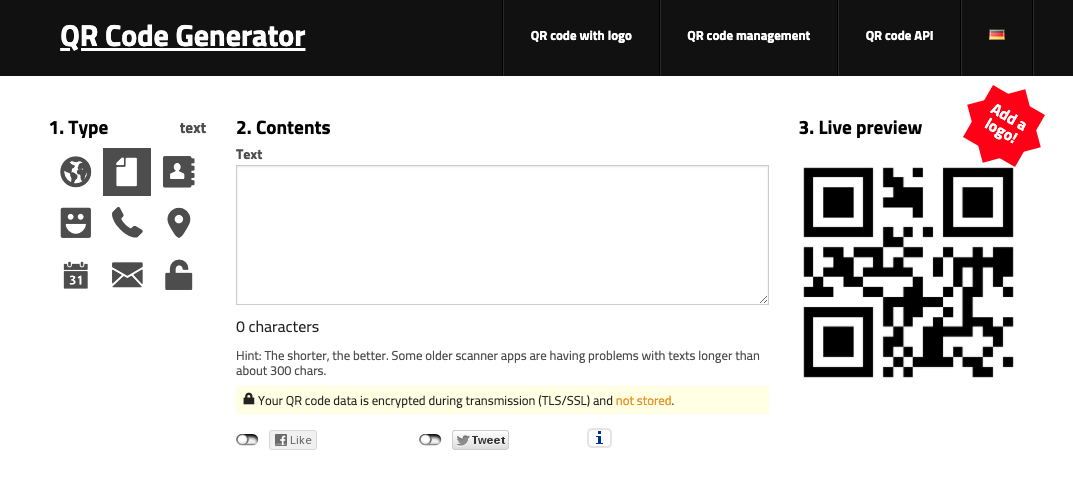The height and width of the screenshot is (479, 1073).
Task: Select the URL globe QR type
Action: [75, 172]
